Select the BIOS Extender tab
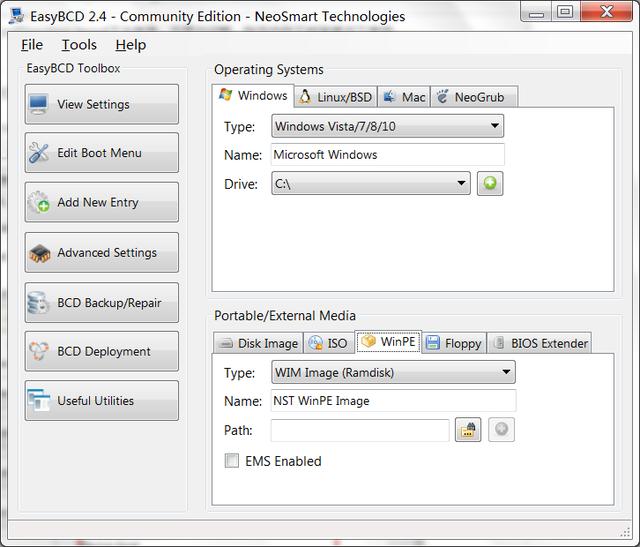The image size is (640, 547). click(x=539, y=343)
